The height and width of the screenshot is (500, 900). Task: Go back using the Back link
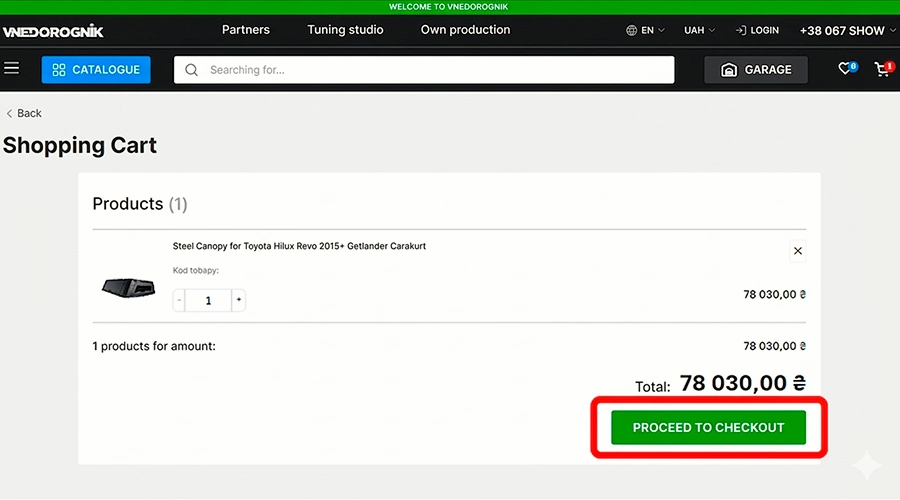pos(24,113)
